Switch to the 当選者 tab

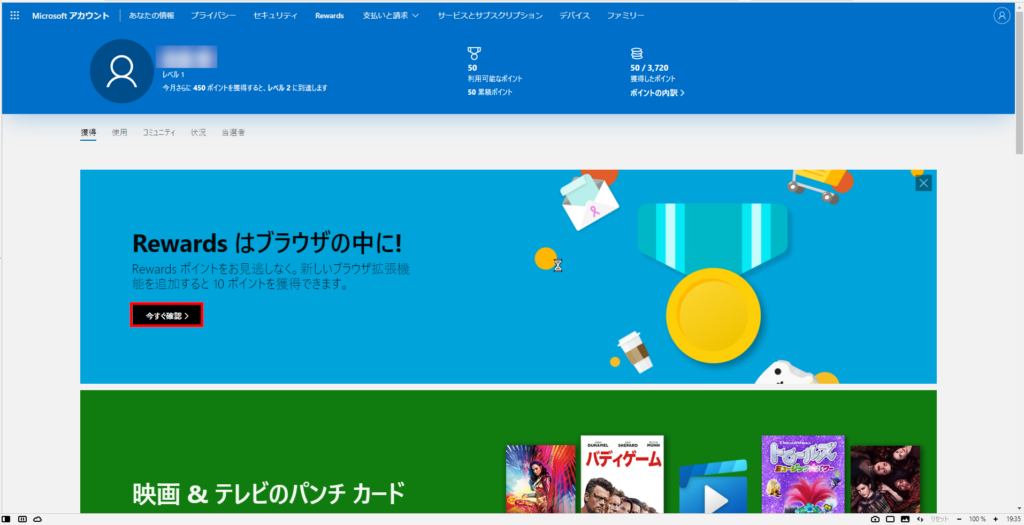[x=233, y=133]
